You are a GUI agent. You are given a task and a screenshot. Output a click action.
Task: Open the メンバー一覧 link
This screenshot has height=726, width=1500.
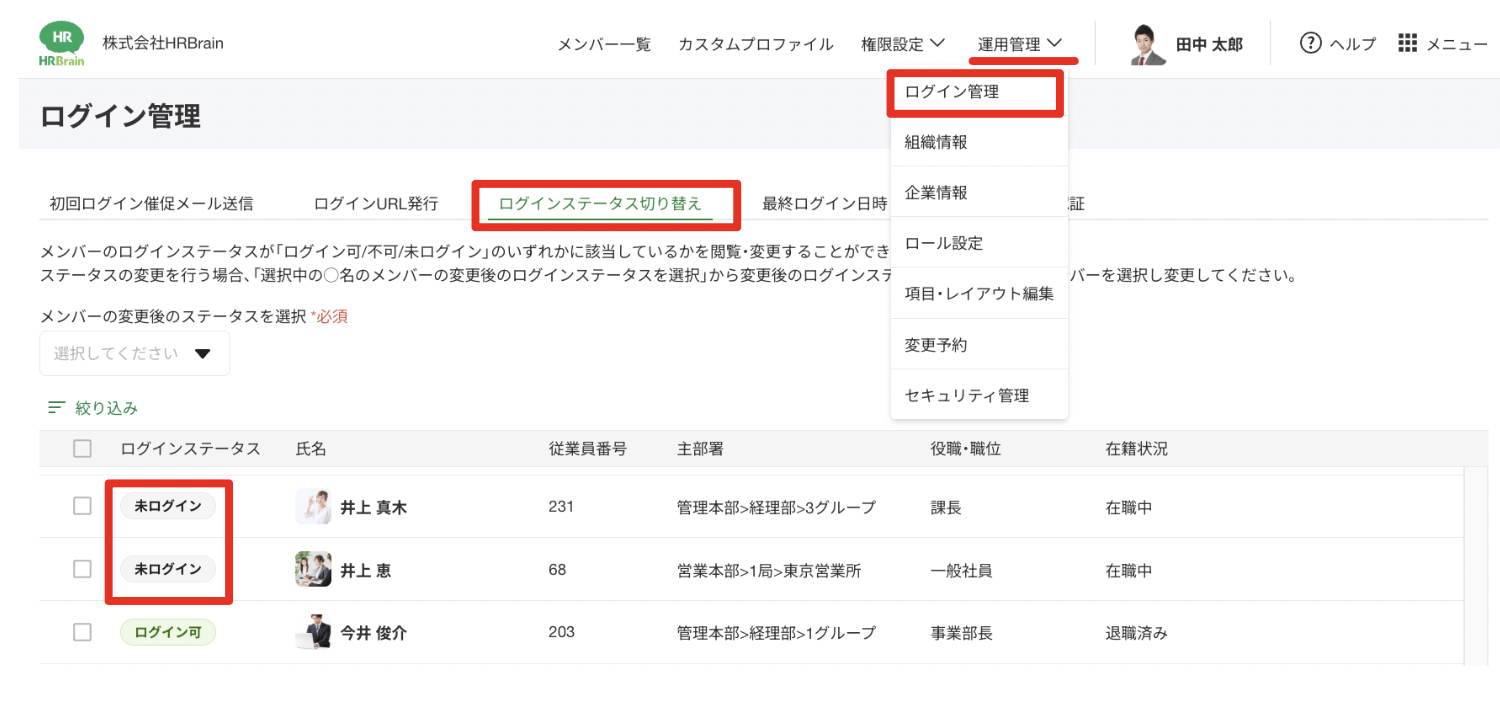[603, 44]
